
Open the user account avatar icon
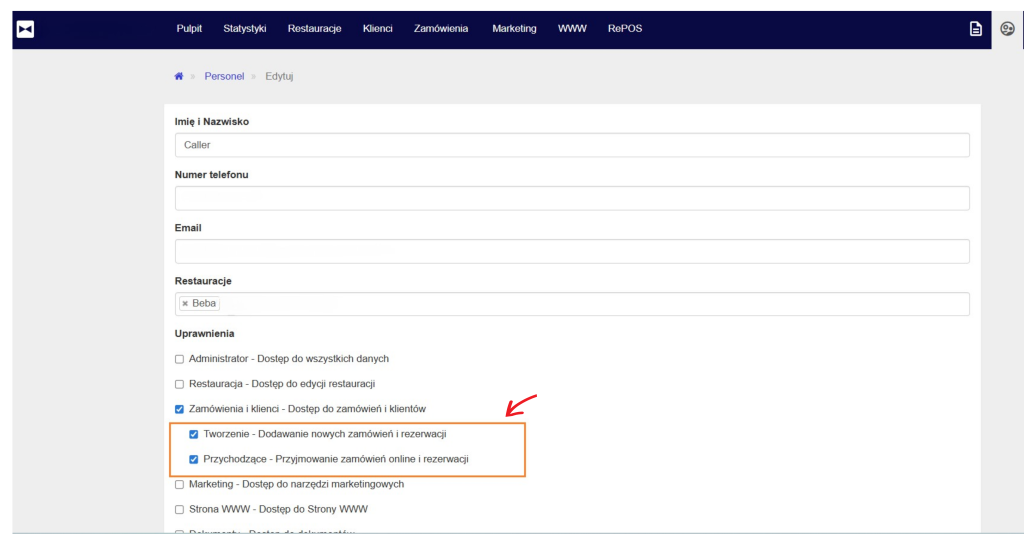pos(1007,29)
